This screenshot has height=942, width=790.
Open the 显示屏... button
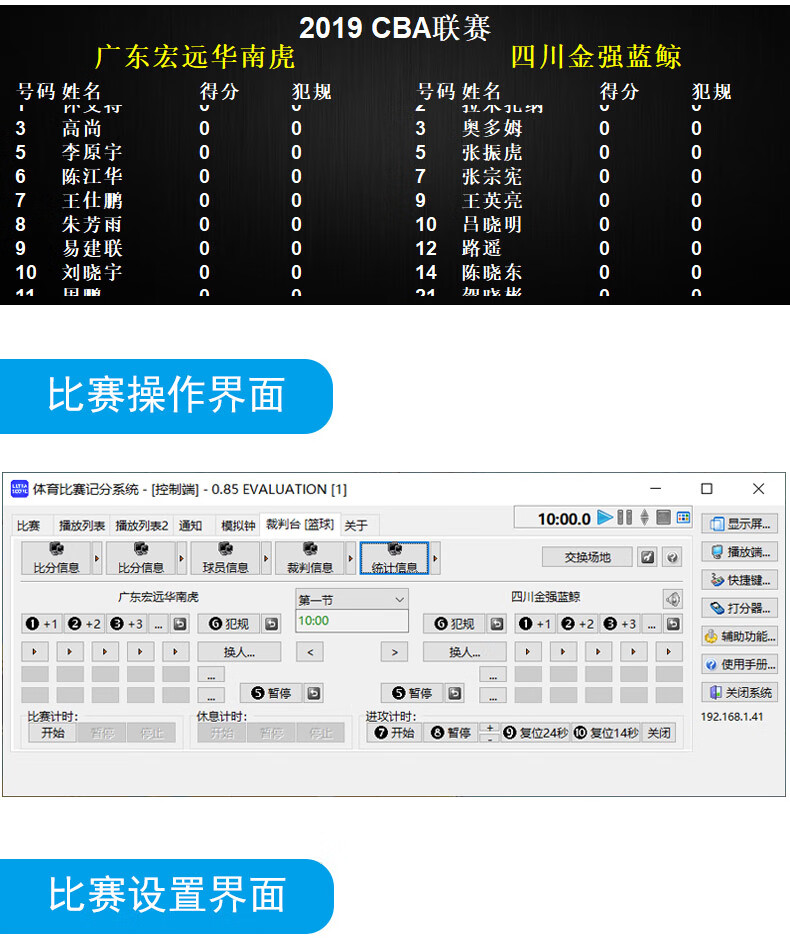click(740, 524)
